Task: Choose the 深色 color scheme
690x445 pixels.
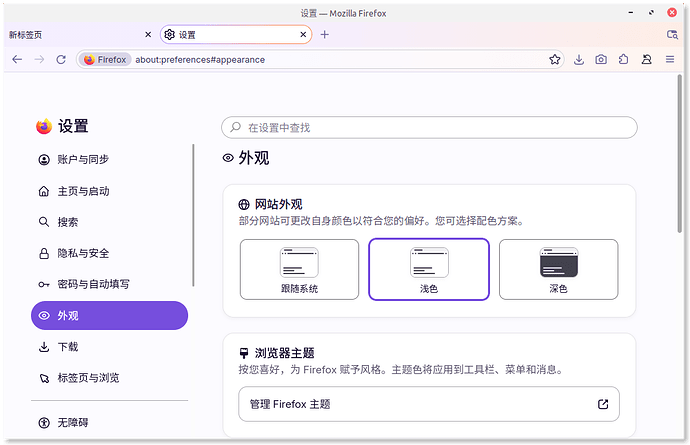Action: [x=558, y=269]
